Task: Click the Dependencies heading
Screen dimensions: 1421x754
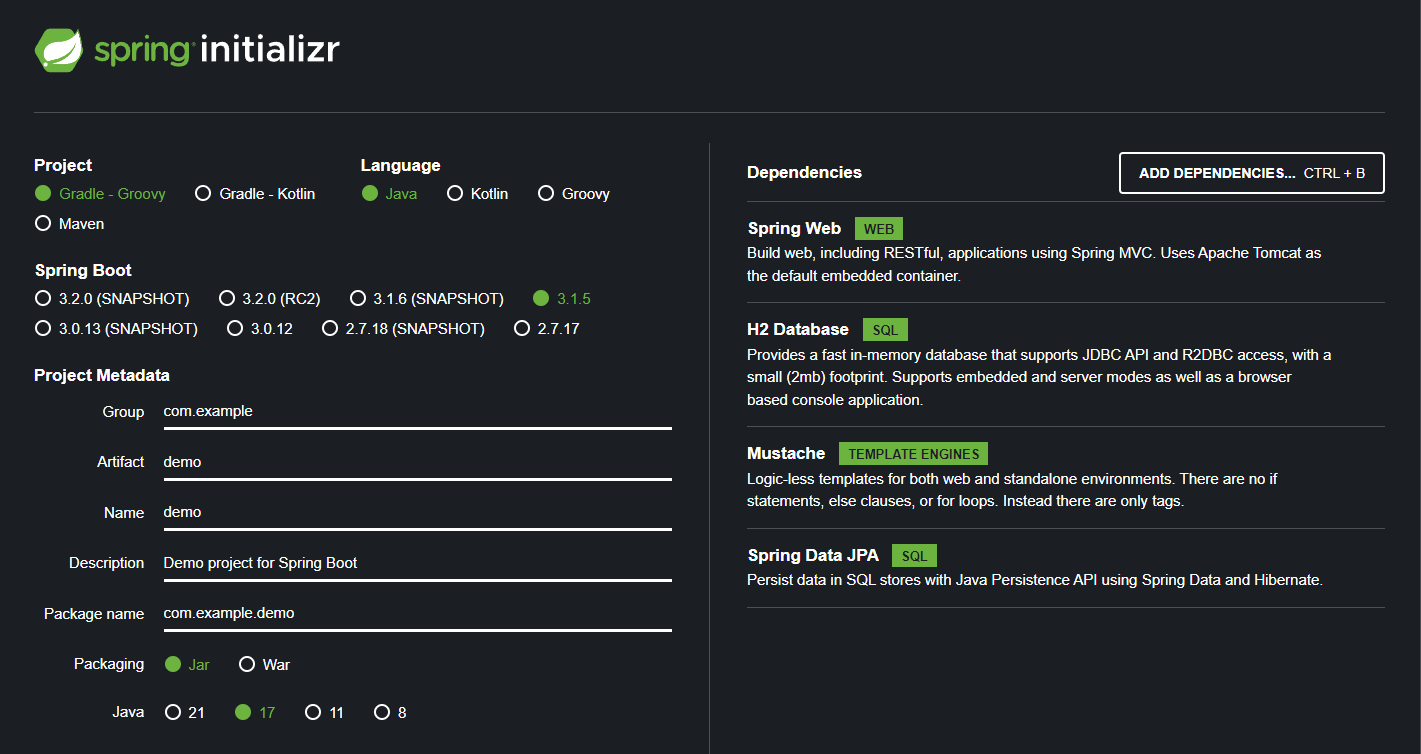Action: click(x=804, y=173)
